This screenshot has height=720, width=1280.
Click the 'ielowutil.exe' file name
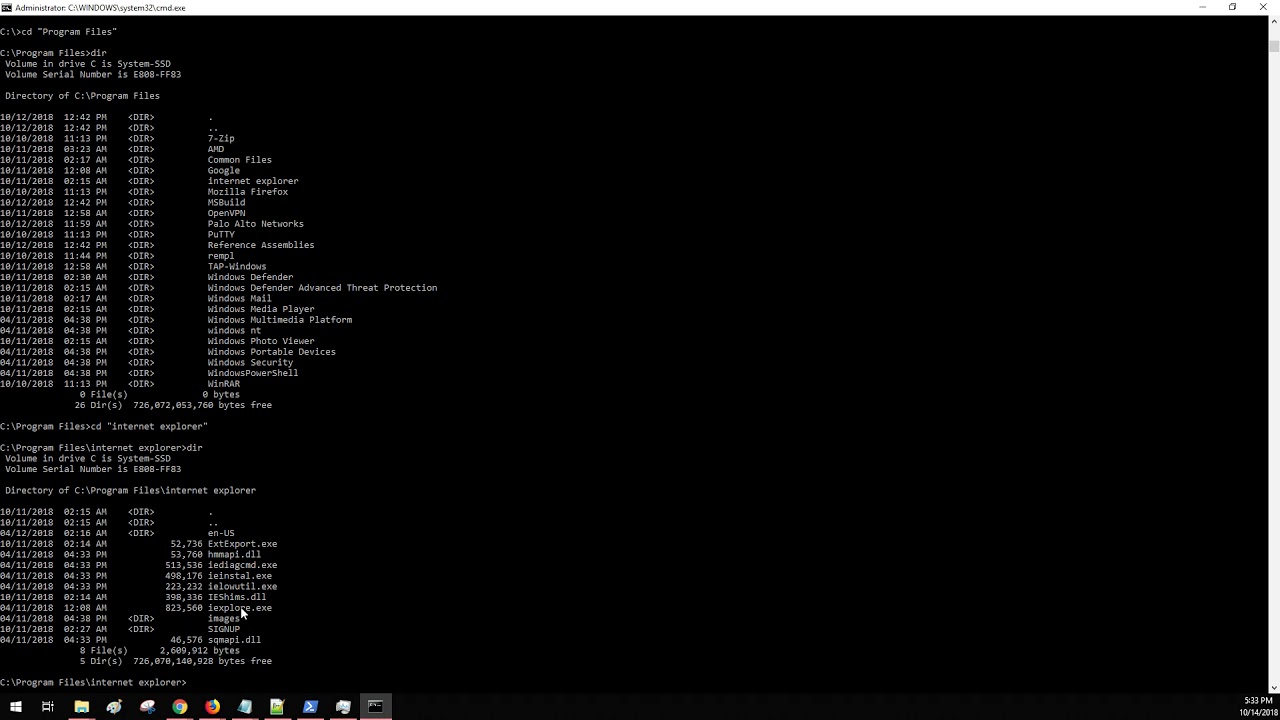(x=243, y=587)
